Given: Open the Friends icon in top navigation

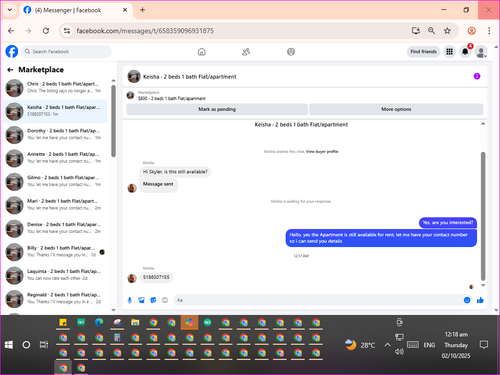Looking at the screenshot, I should (x=246, y=52).
